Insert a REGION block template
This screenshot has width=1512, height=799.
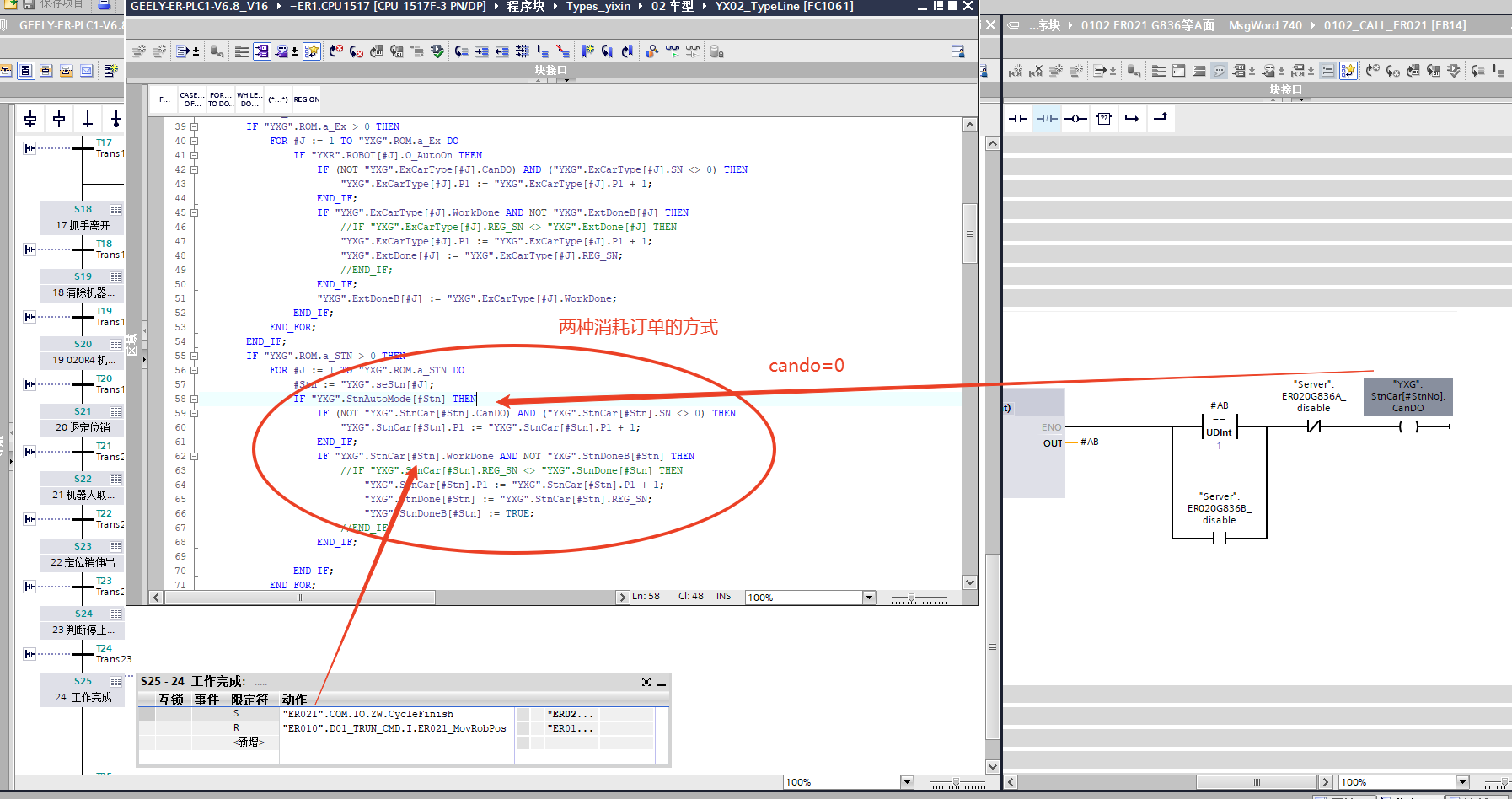click(x=306, y=99)
